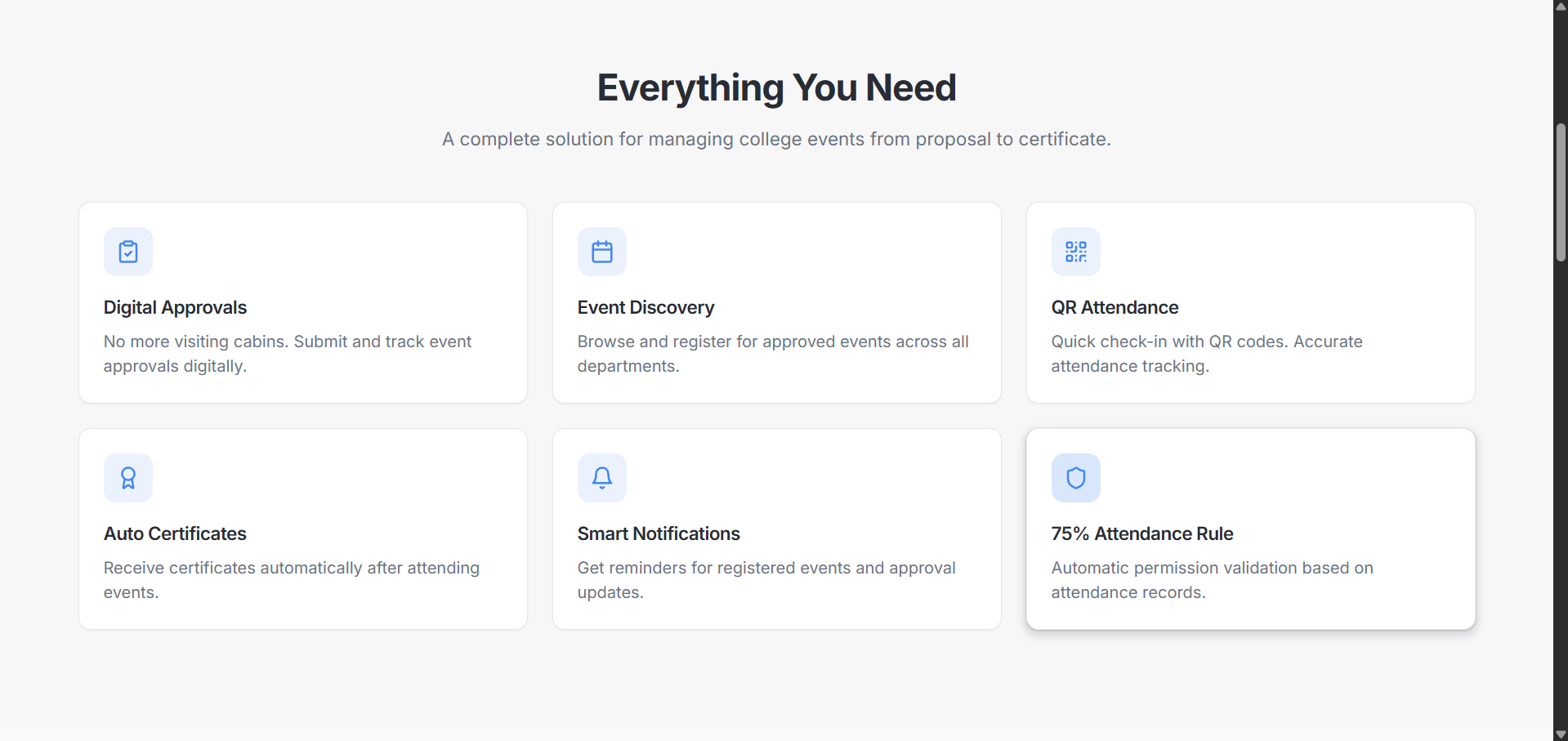Viewport: 1568px width, 741px height.
Task: Click the QR Attendance heading text
Action: tap(1115, 308)
